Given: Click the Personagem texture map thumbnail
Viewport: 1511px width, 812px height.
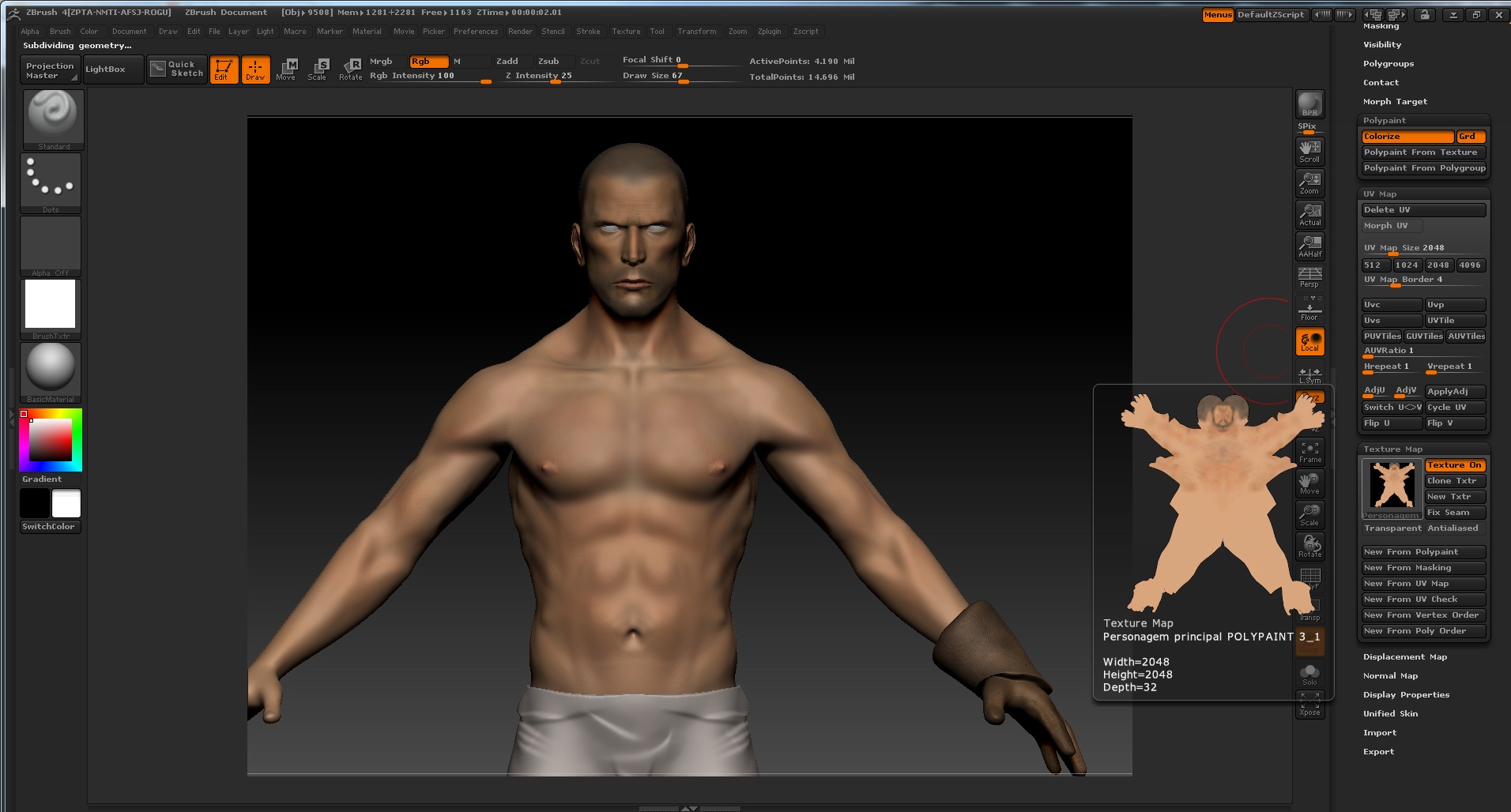Looking at the screenshot, I should click(1392, 489).
